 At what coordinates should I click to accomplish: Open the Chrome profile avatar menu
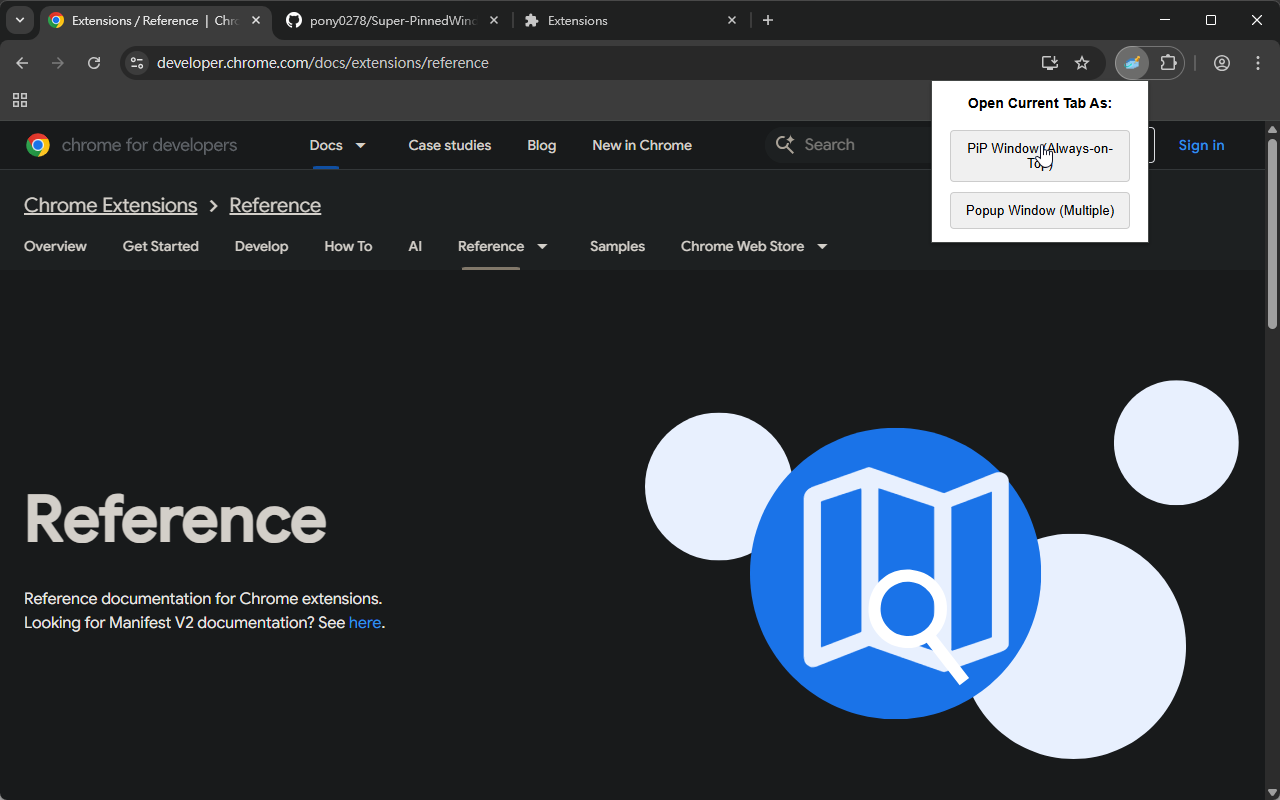pyautogui.click(x=1222, y=63)
